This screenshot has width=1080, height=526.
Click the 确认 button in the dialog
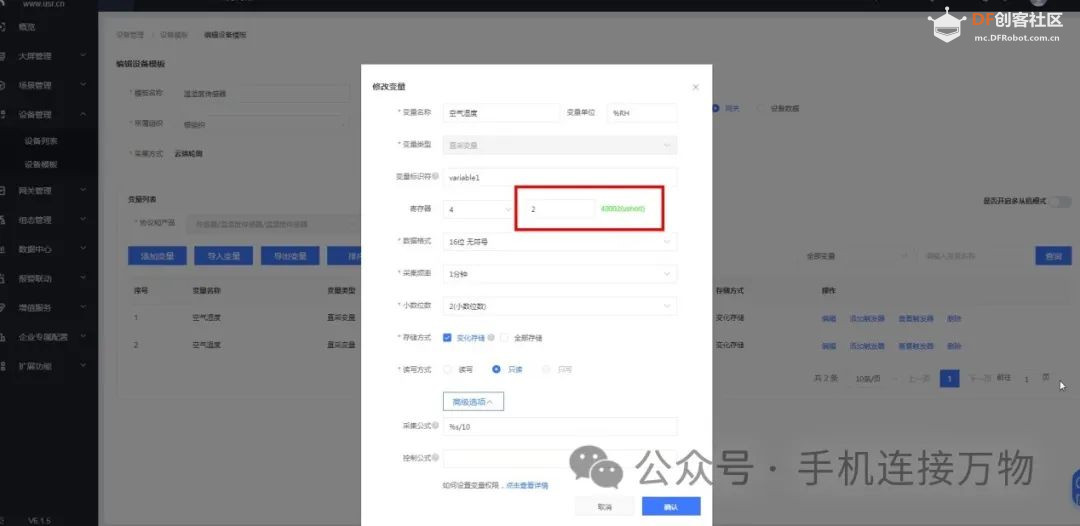pyautogui.click(x=671, y=507)
